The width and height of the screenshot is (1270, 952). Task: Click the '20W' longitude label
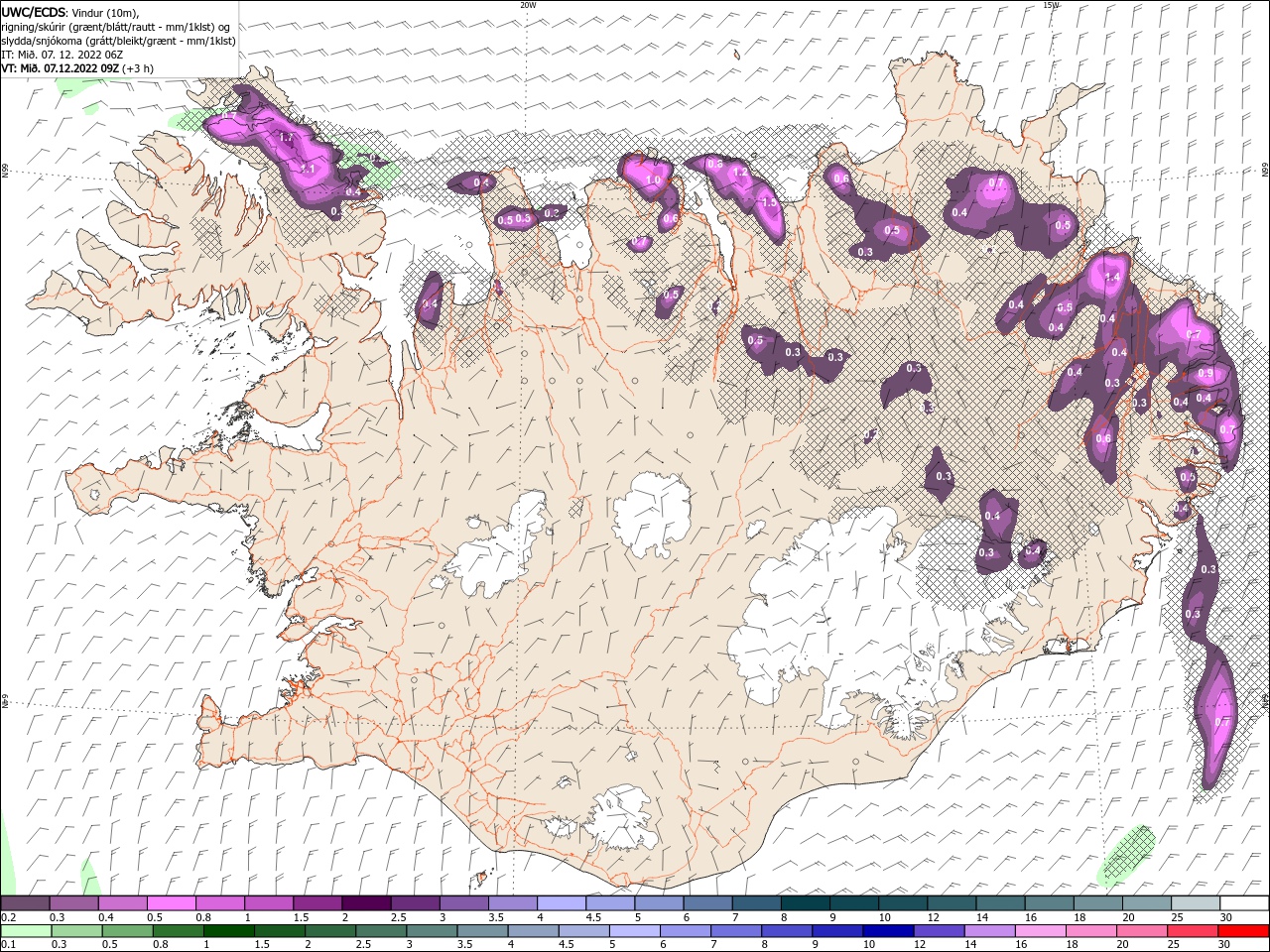point(528,4)
